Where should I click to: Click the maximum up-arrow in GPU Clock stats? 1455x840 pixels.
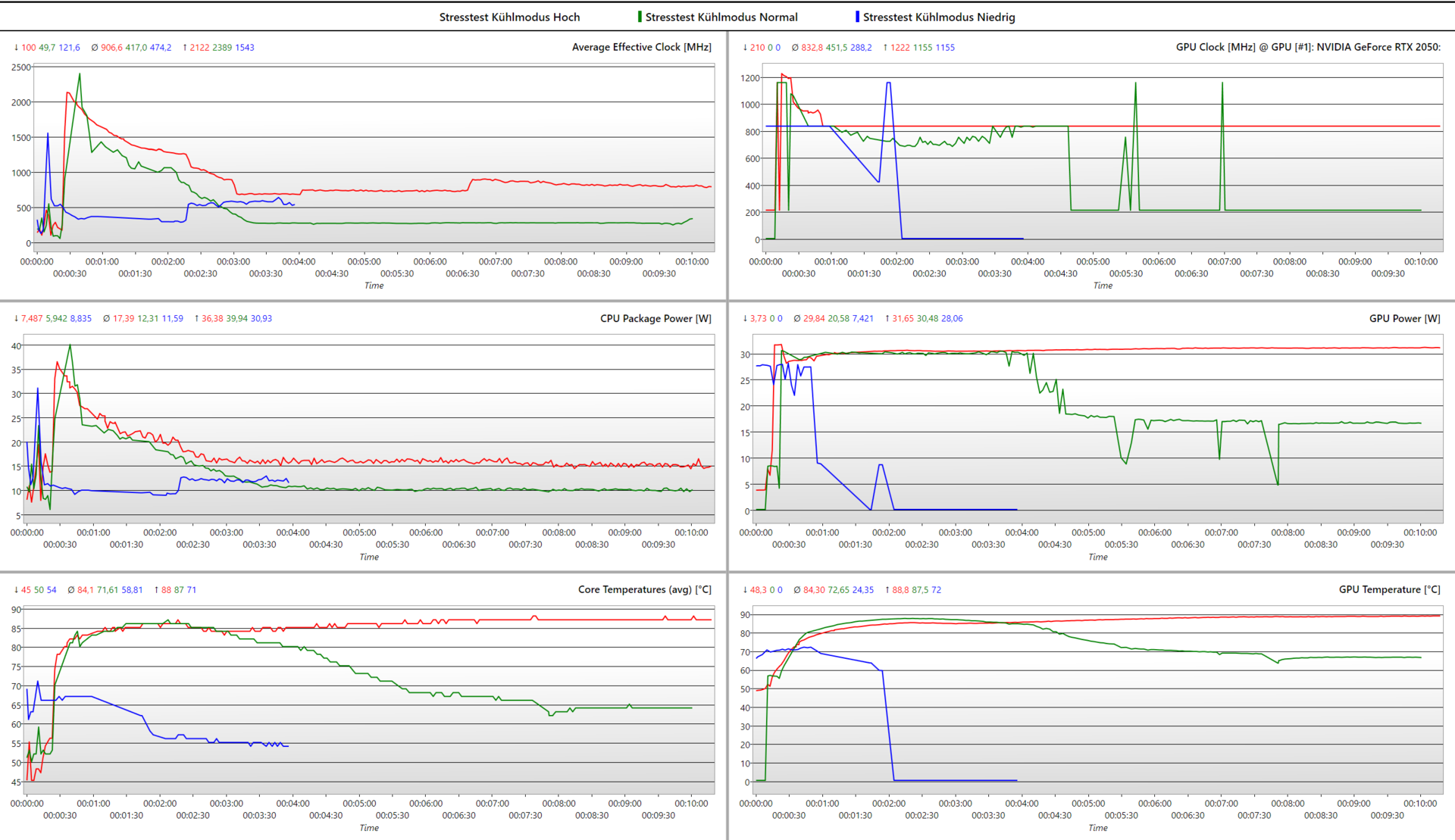pos(885,48)
